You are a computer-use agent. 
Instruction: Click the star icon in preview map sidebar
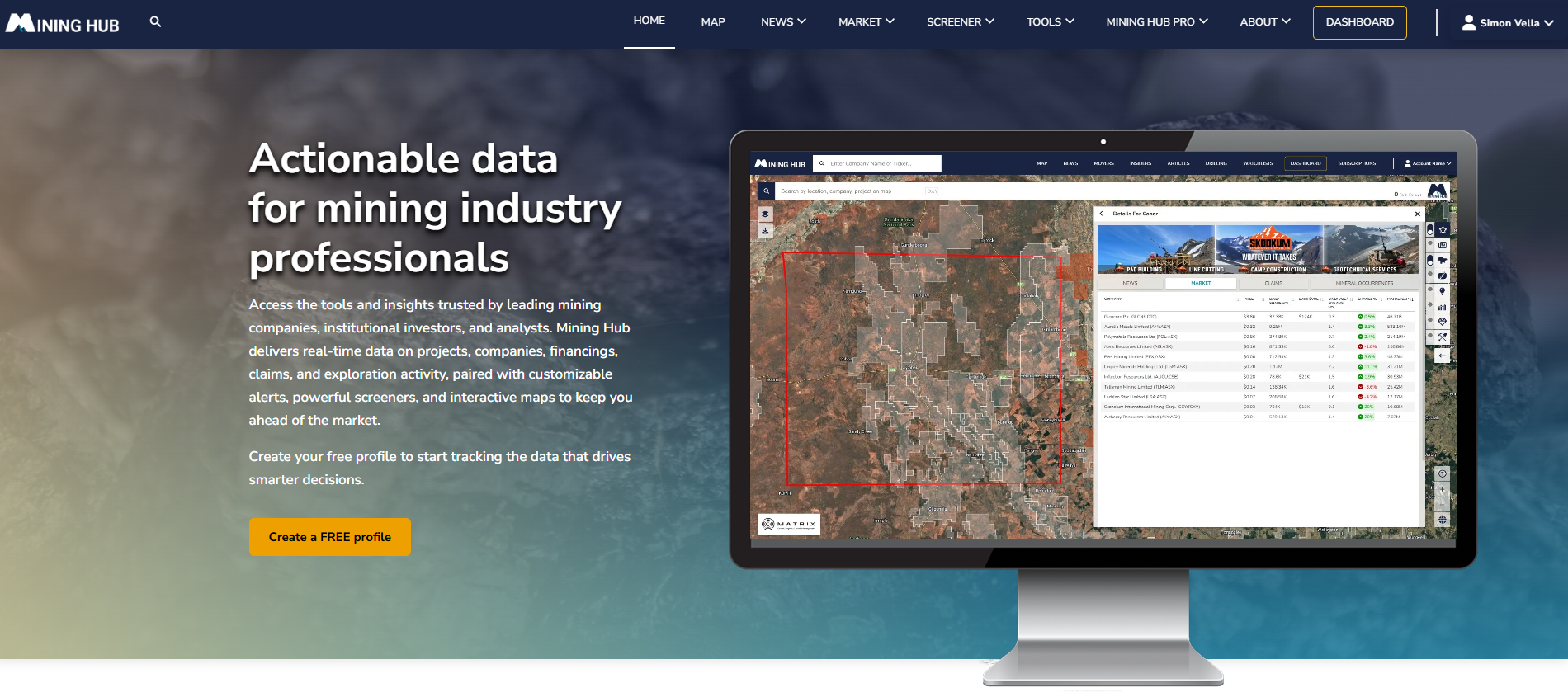(x=1443, y=230)
